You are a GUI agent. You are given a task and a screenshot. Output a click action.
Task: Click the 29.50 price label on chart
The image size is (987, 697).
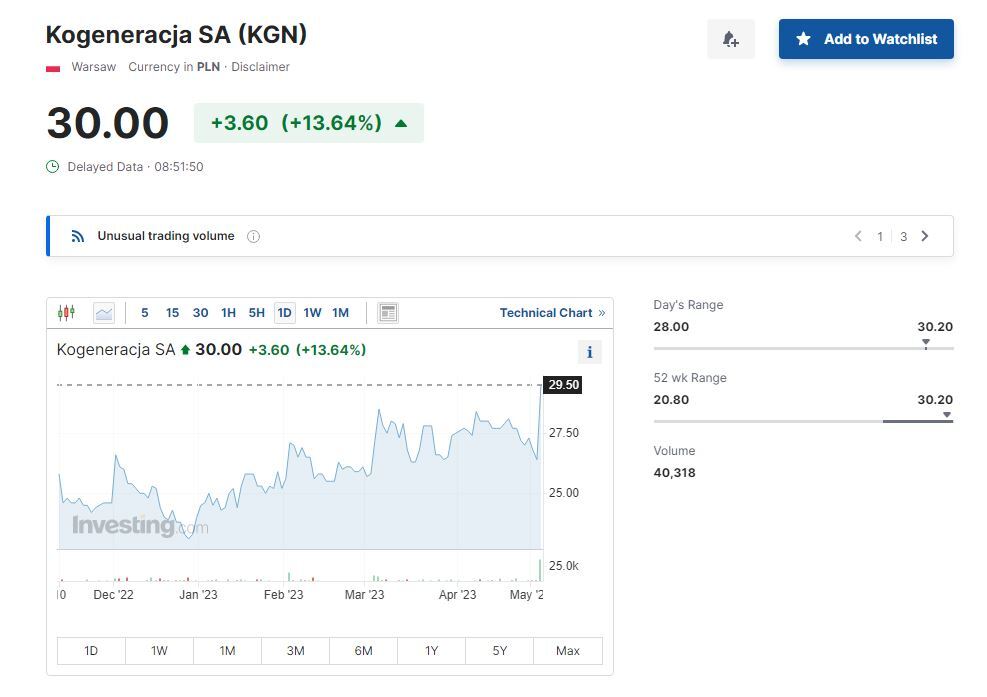563,385
